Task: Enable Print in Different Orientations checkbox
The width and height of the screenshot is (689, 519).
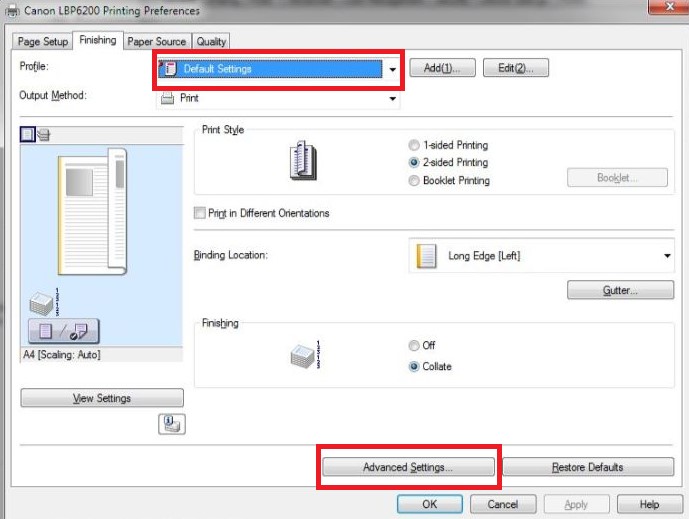Action: pyautogui.click(x=199, y=213)
